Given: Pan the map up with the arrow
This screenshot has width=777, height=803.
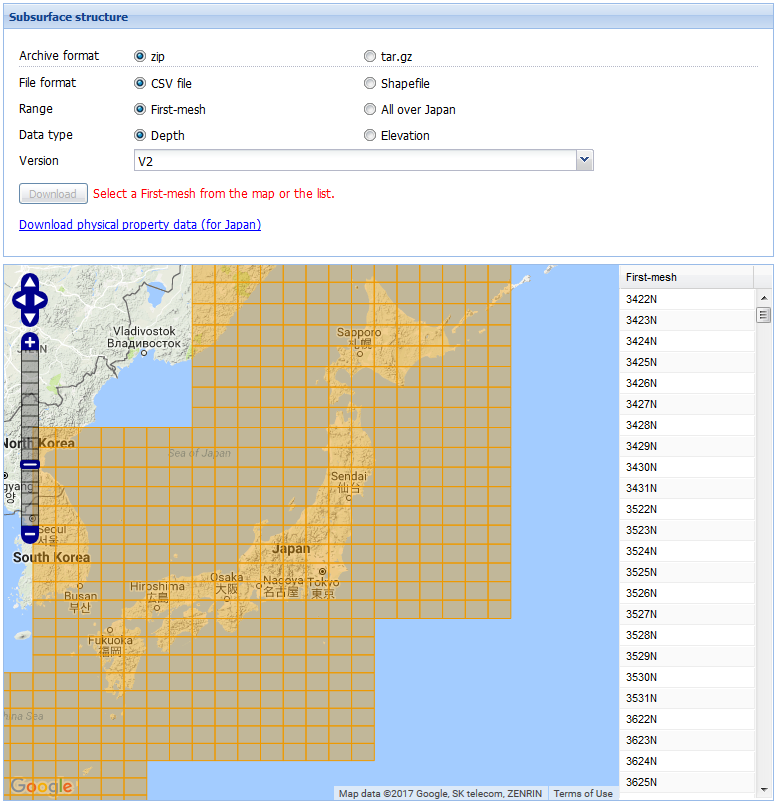Looking at the screenshot, I should coord(30,281).
